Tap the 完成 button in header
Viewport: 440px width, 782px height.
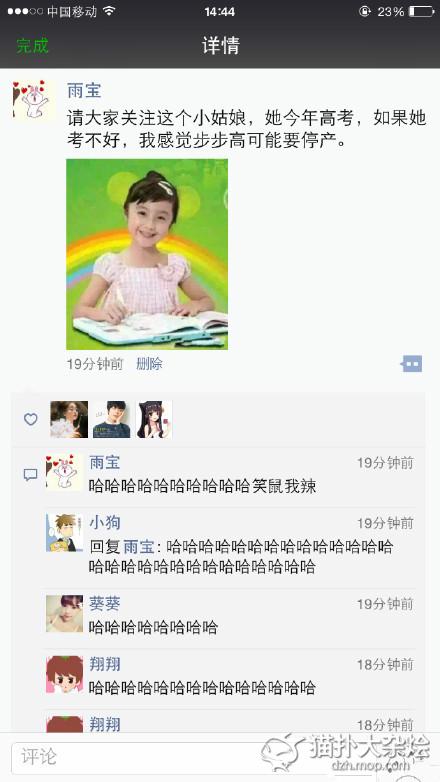[32, 45]
